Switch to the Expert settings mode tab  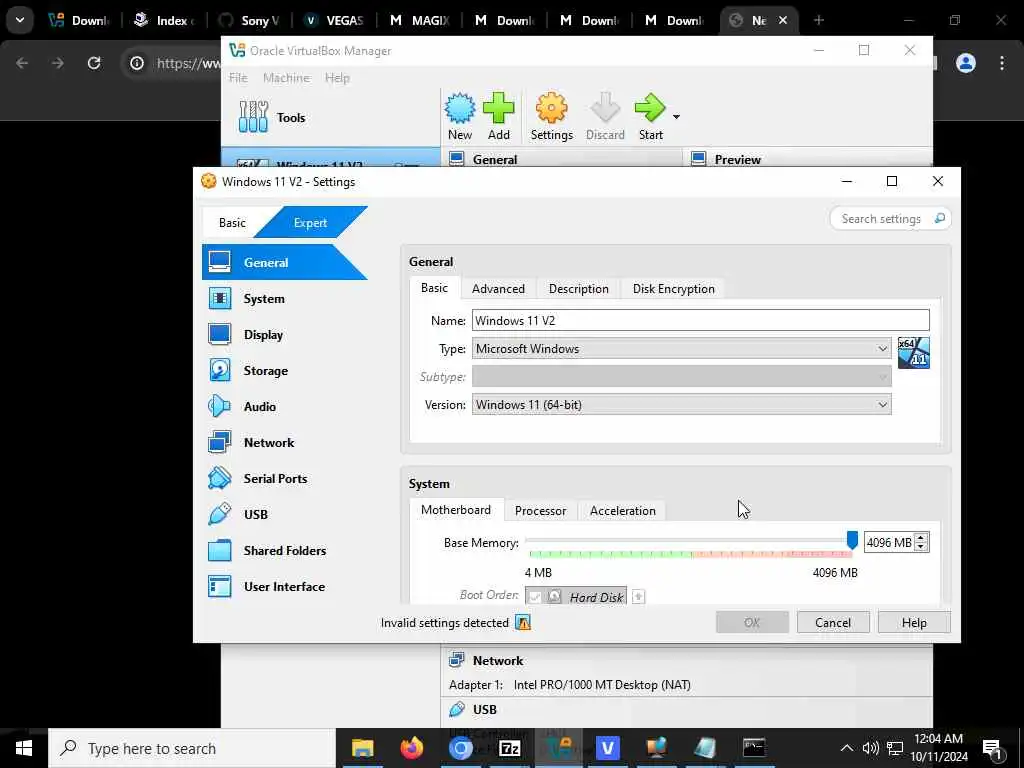[310, 223]
